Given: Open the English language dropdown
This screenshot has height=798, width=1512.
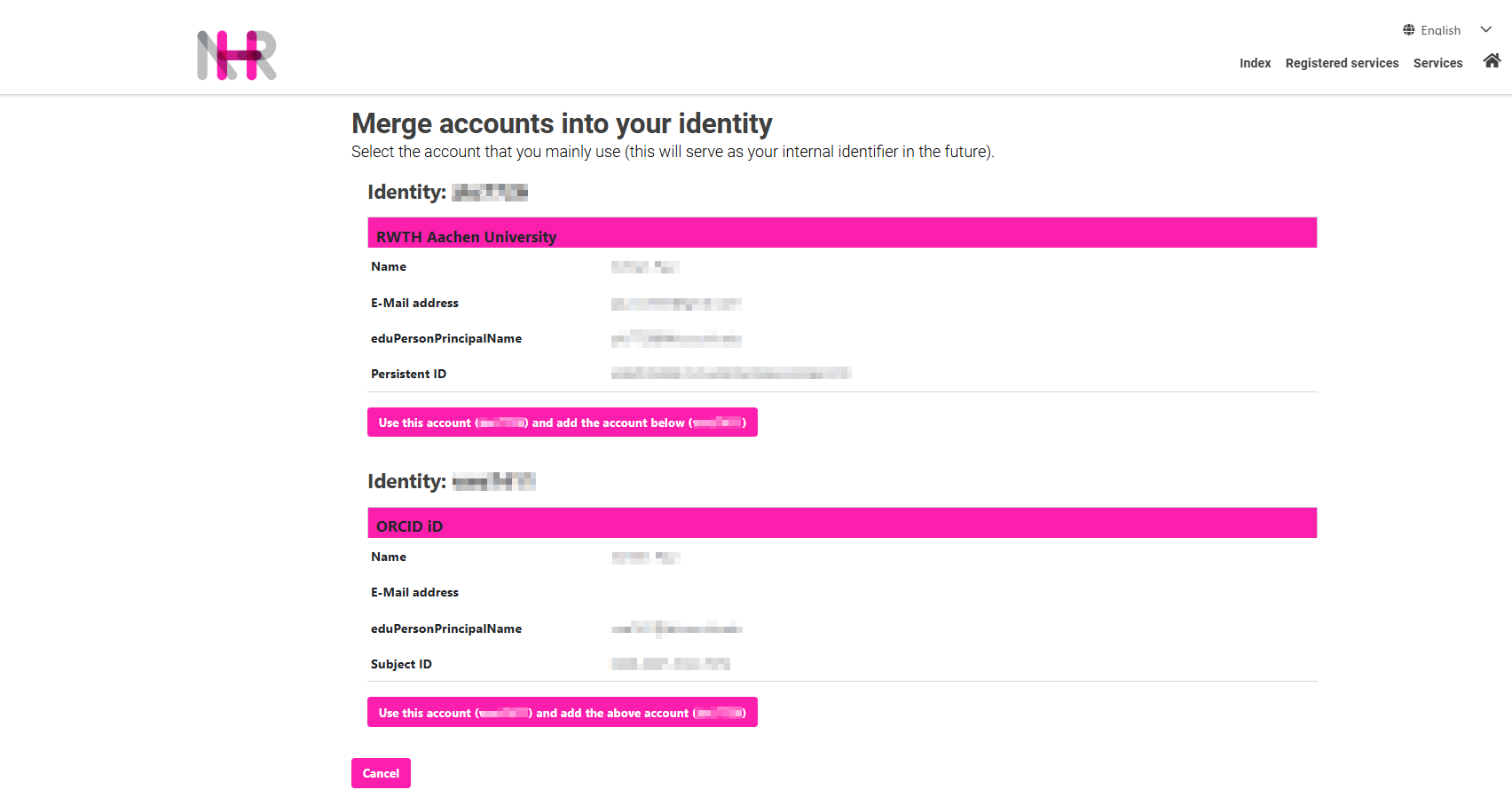Looking at the screenshot, I should coord(1440,29).
